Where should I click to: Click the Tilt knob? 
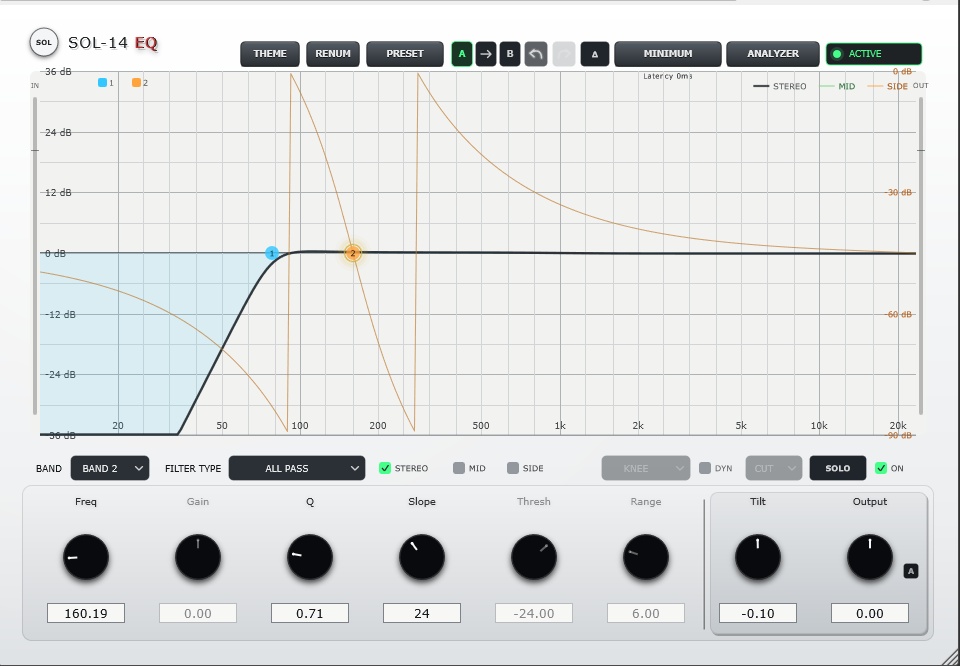[758, 557]
